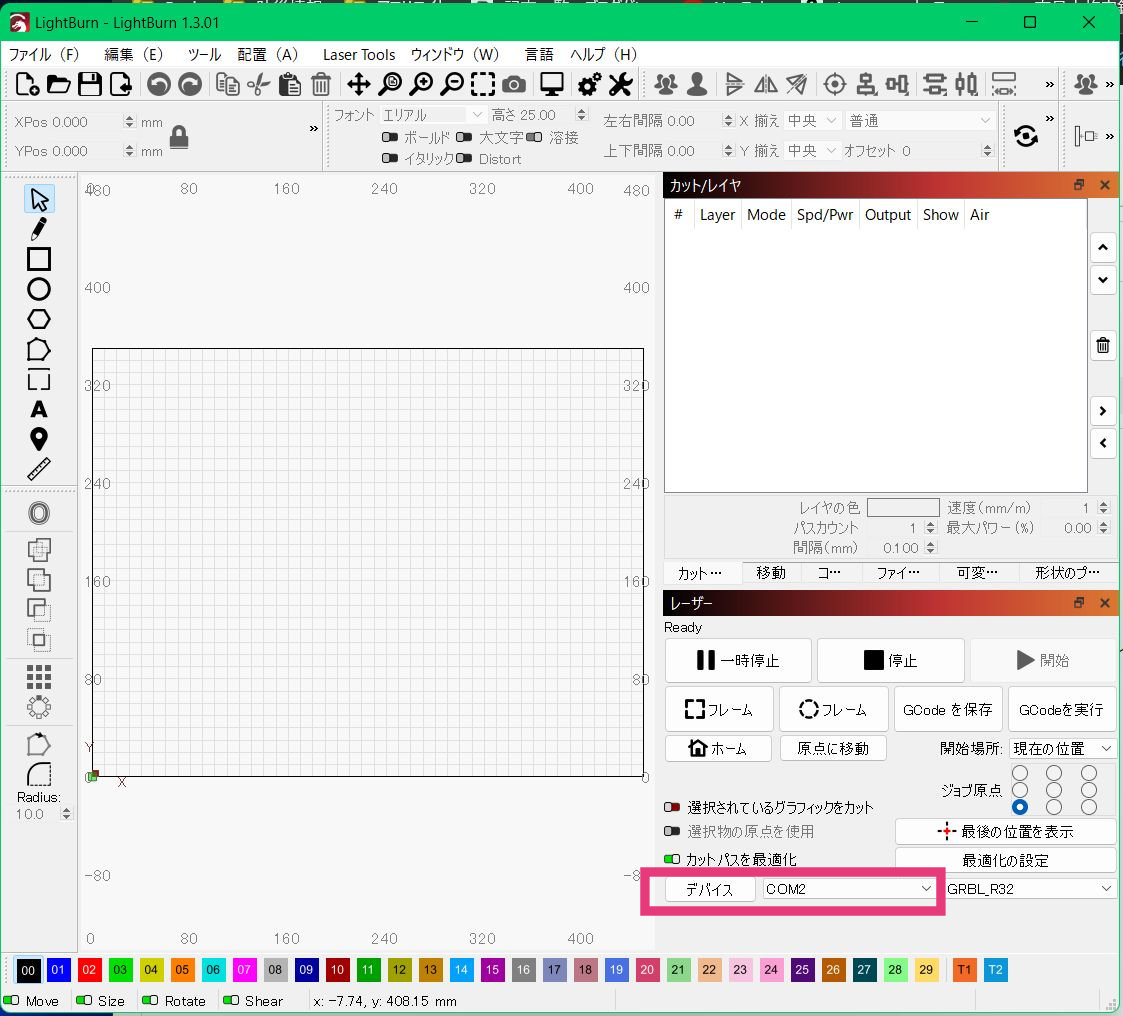The width and height of the screenshot is (1123, 1016).
Task: Select the Polygon hexagon tool
Action: point(39,319)
